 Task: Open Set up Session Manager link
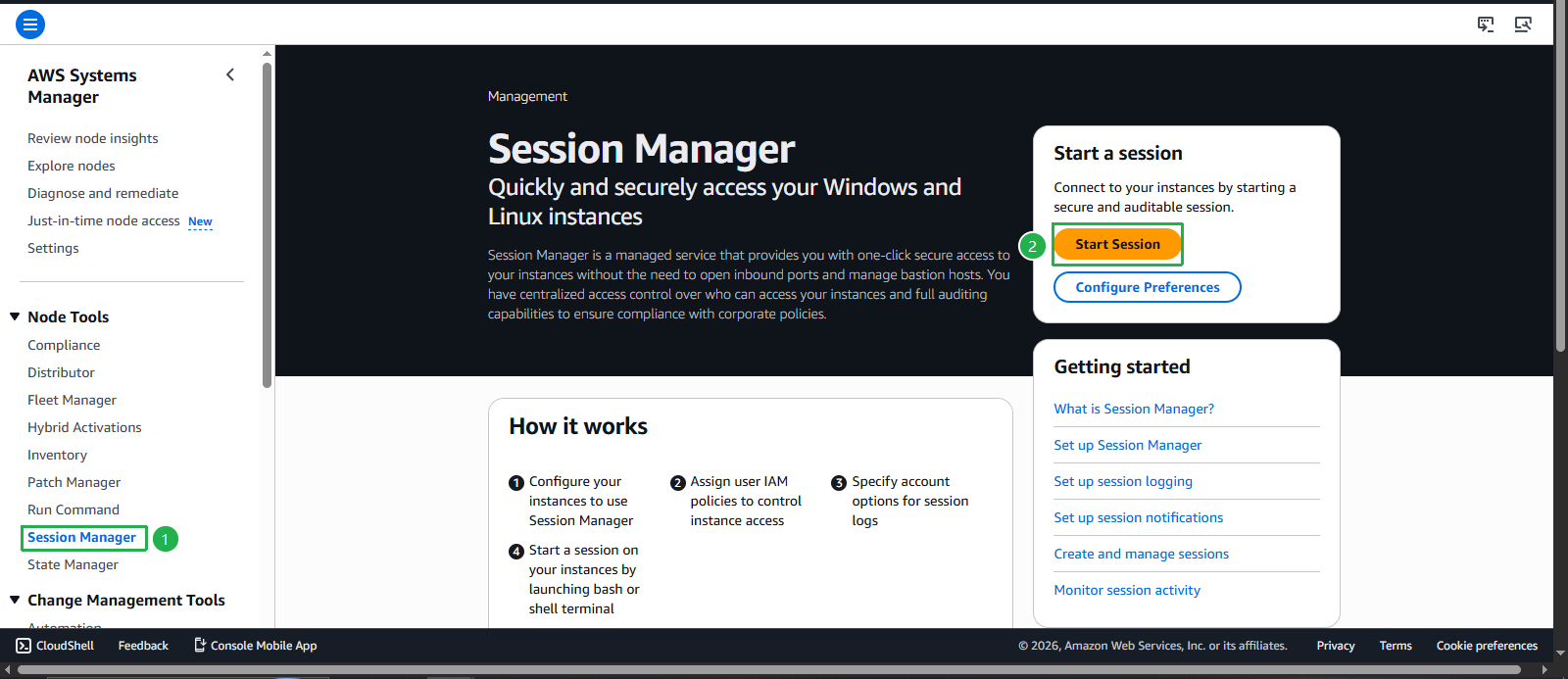point(1128,445)
